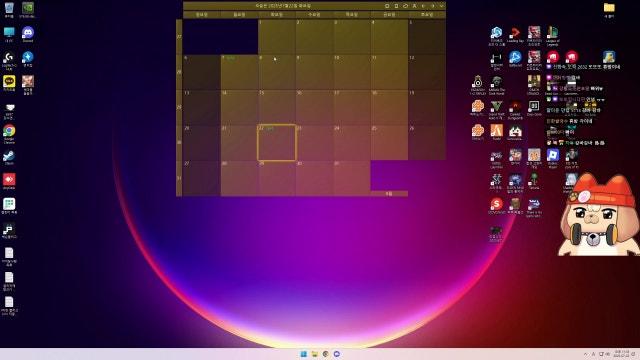
Task: Select the Logitech G HUB icon
Action: click(9, 60)
